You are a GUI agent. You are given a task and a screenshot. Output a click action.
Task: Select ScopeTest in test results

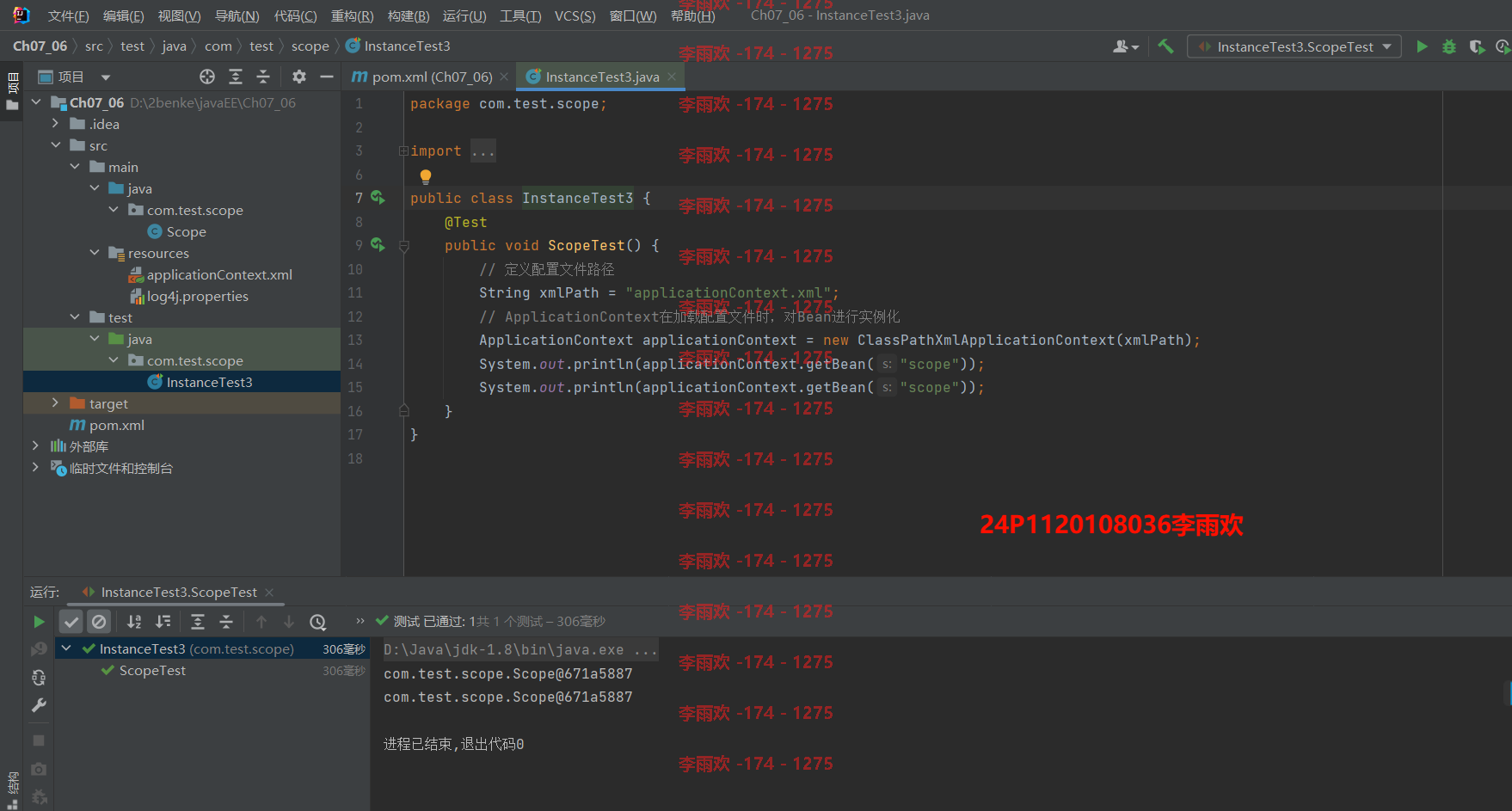[152, 670]
